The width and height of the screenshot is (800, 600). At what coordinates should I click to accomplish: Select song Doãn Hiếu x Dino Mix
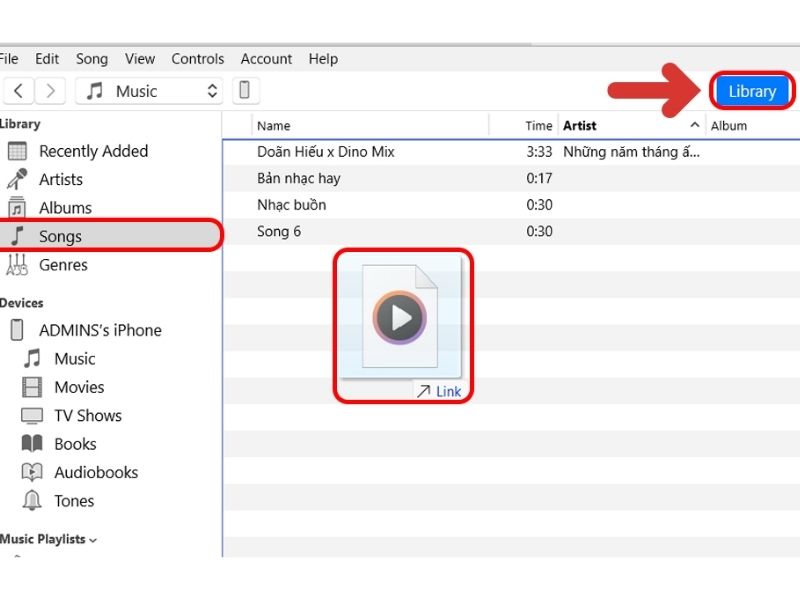point(326,152)
